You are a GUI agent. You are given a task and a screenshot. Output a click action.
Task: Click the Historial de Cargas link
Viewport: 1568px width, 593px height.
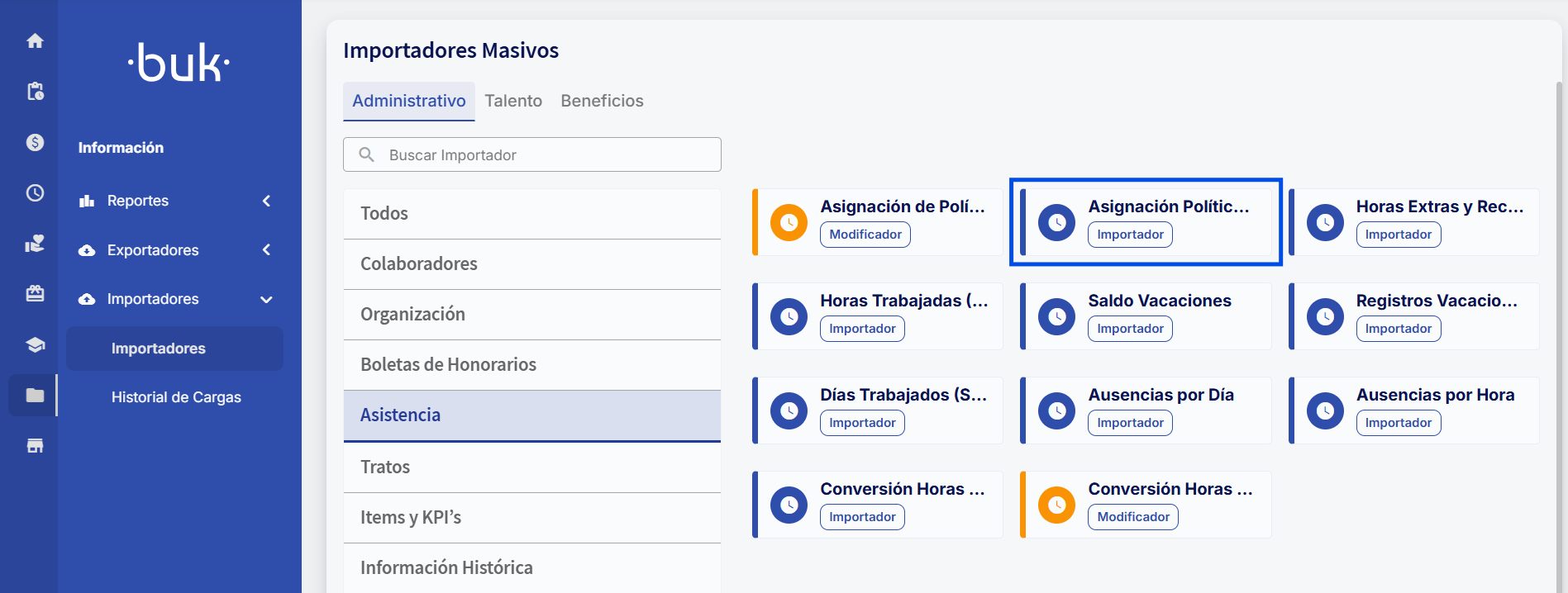coord(175,396)
